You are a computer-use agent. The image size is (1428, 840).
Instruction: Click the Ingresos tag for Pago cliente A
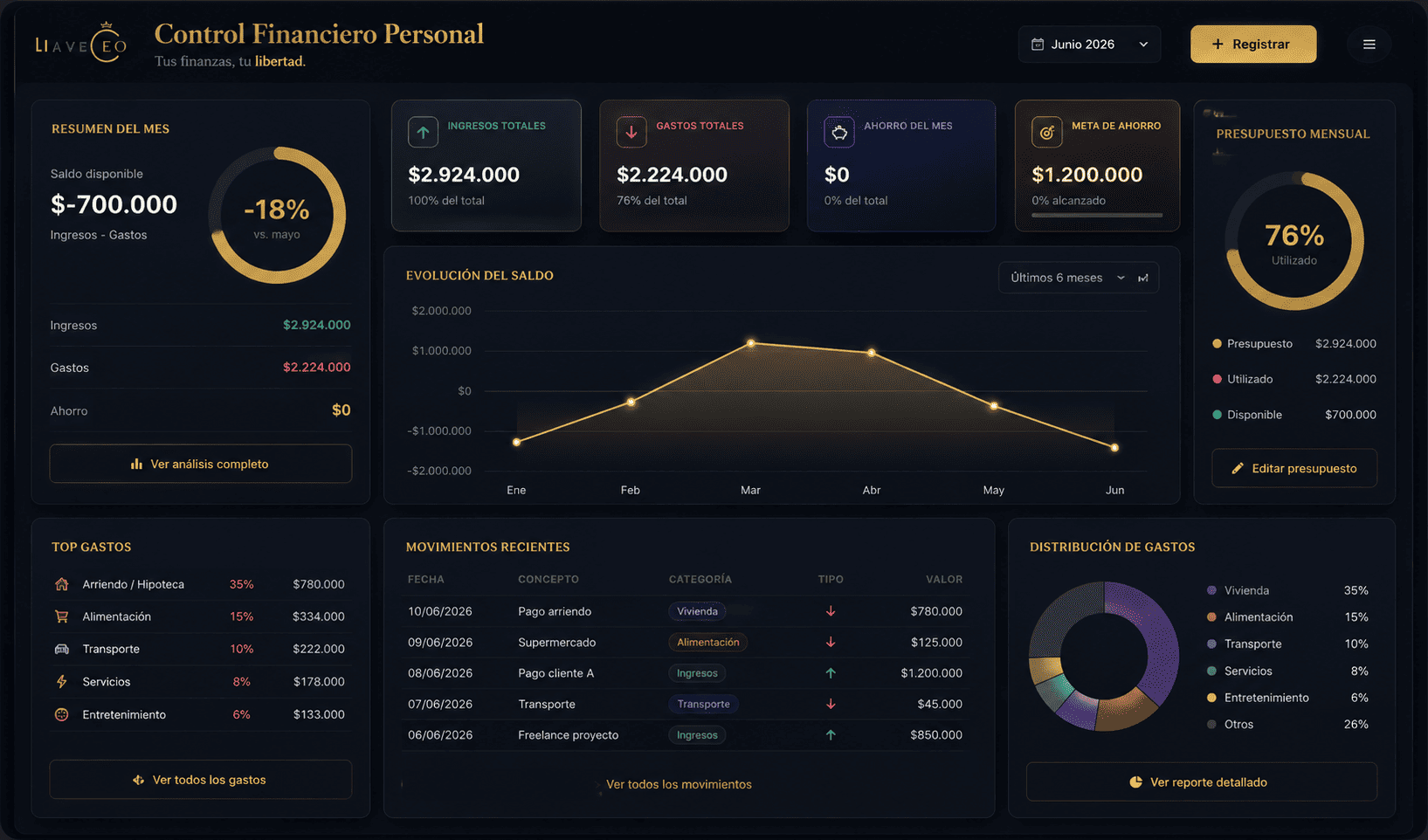(697, 673)
